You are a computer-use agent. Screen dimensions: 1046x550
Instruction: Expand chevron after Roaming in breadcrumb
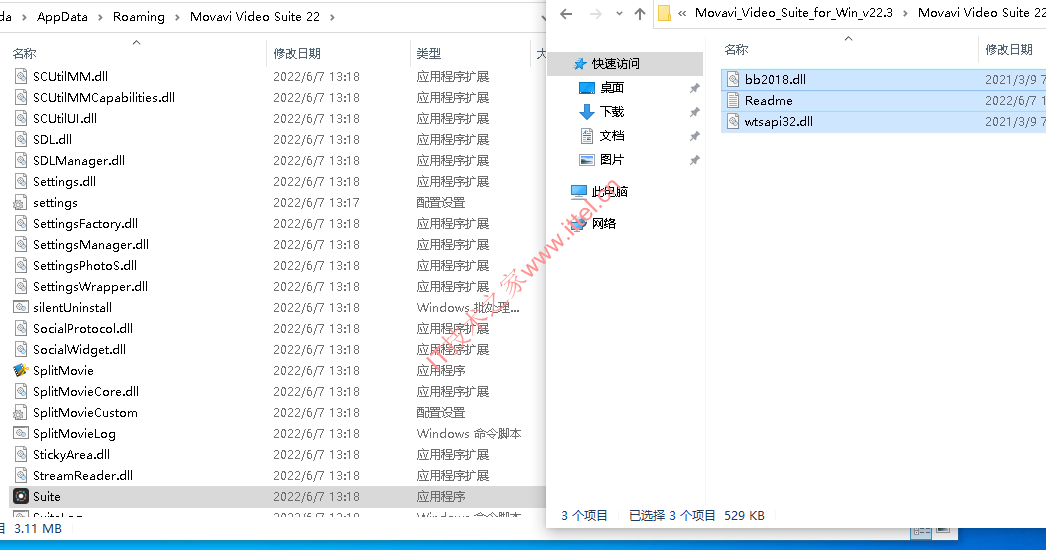point(177,17)
